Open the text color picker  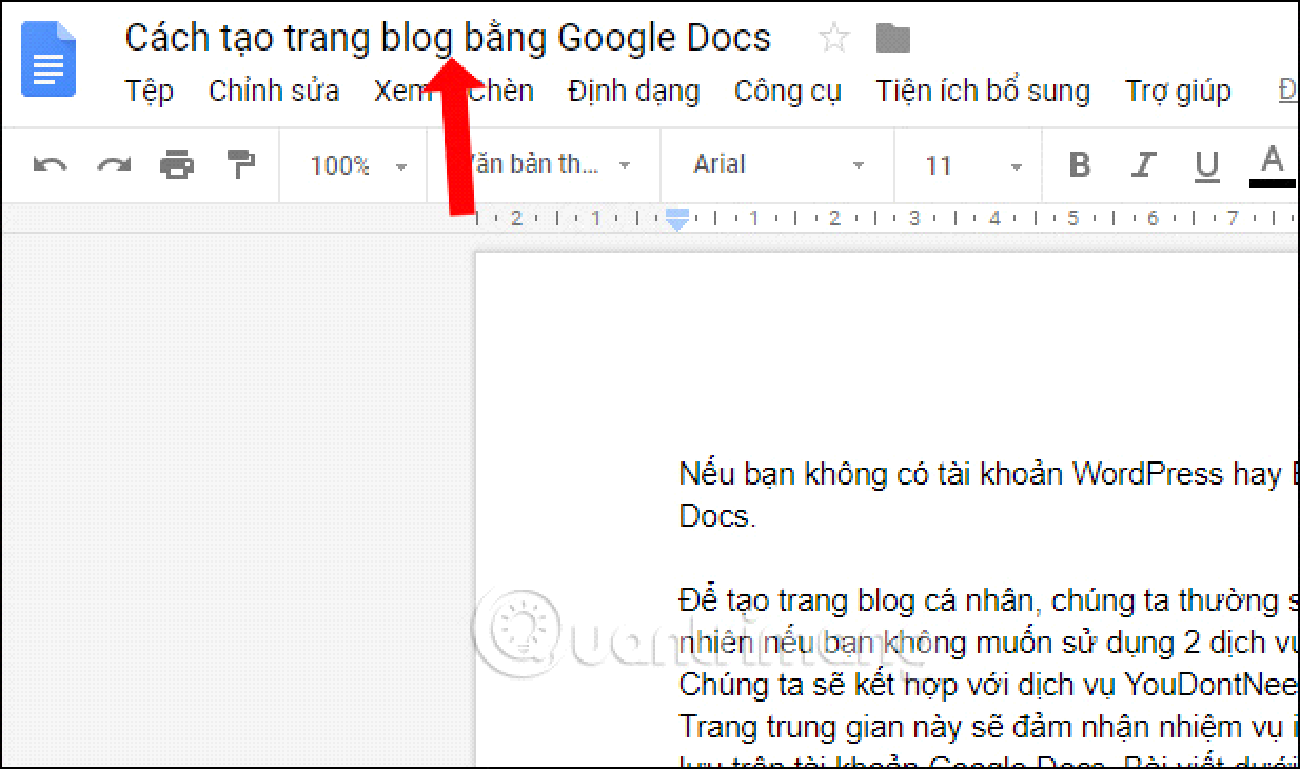click(x=1271, y=166)
